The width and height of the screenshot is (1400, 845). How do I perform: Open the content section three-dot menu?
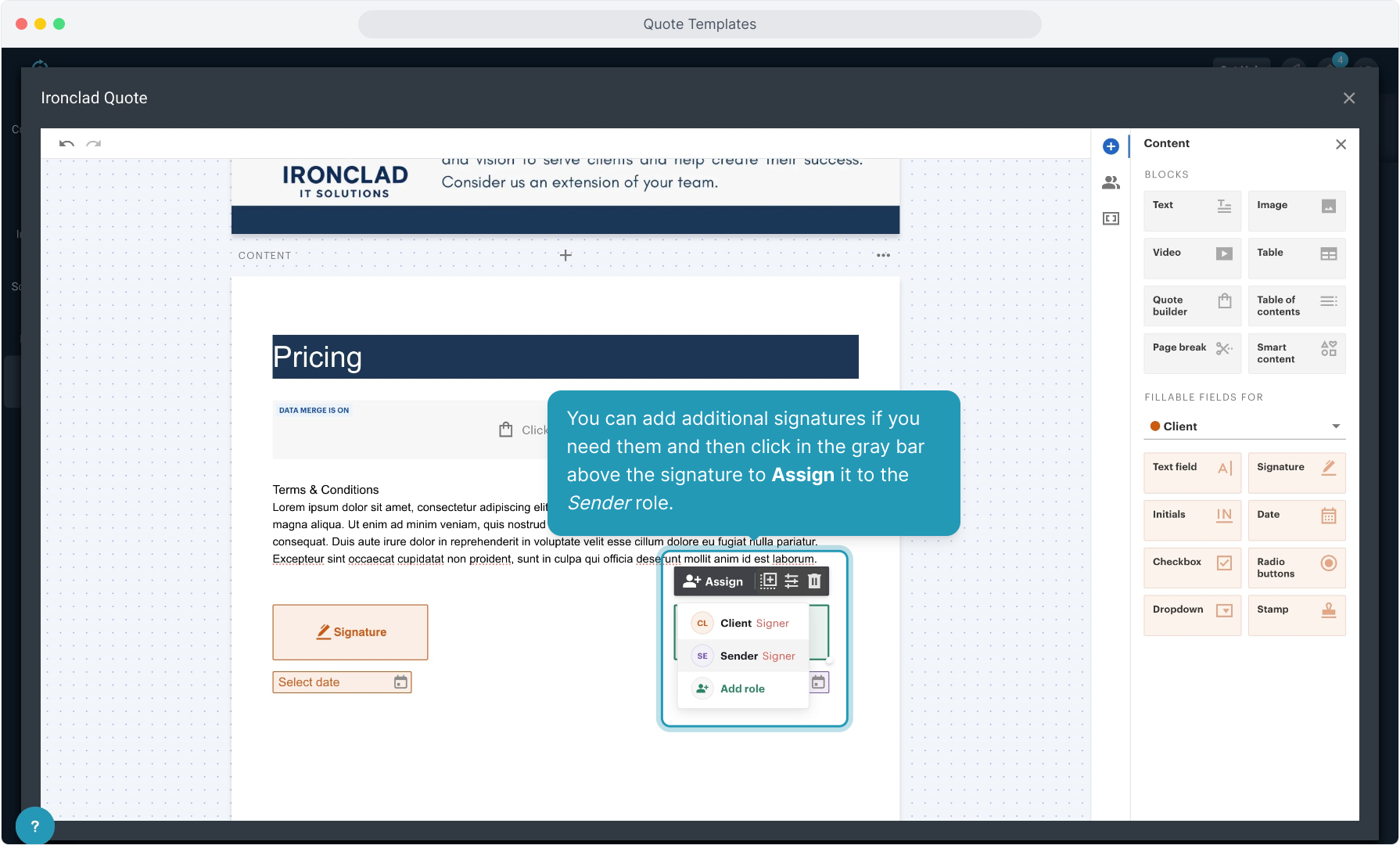[x=883, y=256]
